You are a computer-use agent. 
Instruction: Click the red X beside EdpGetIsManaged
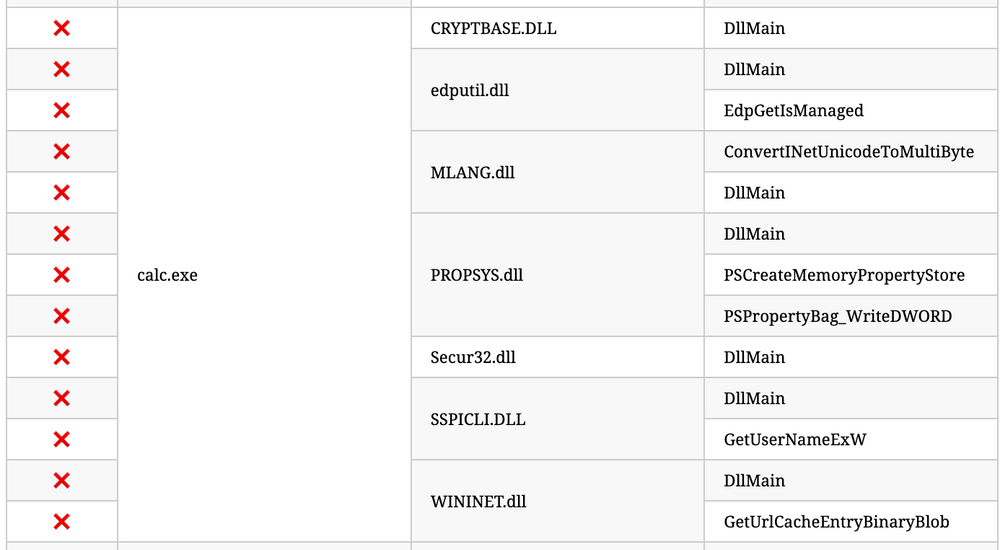point(61,110)
